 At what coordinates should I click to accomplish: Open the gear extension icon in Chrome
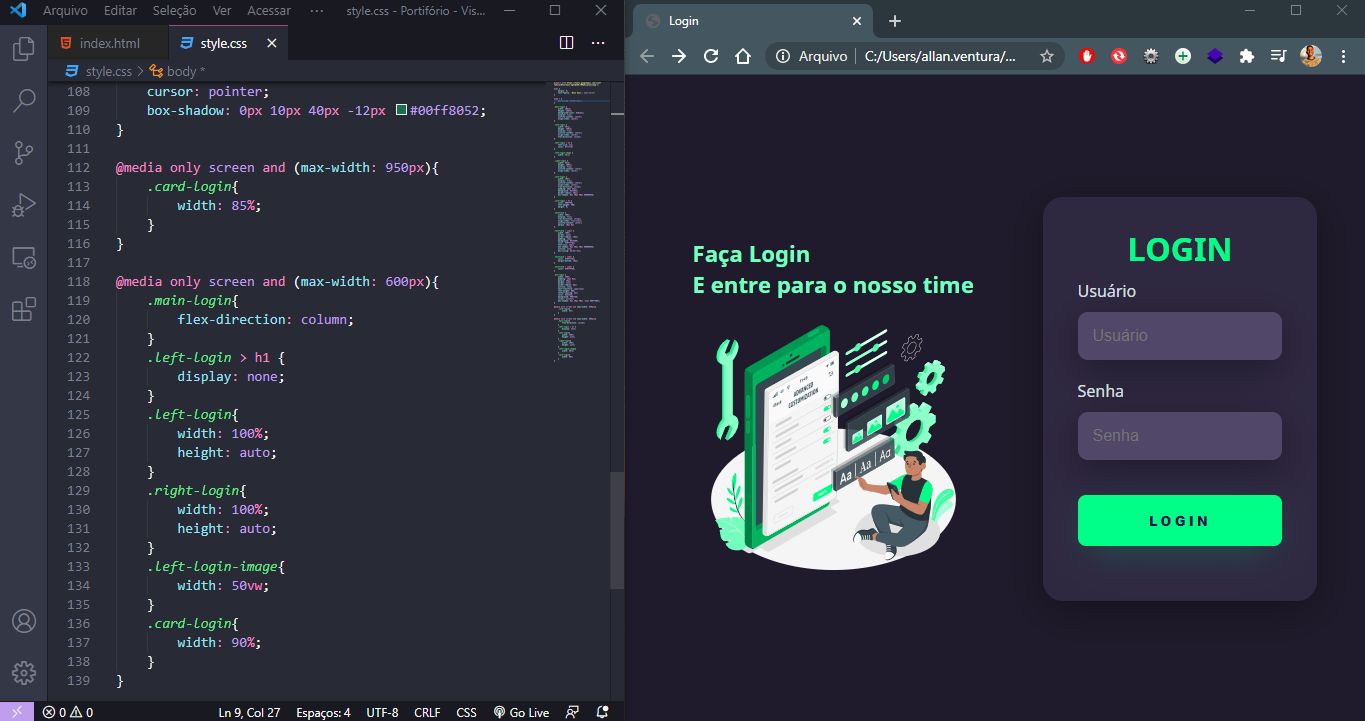tap(1151, 56)
